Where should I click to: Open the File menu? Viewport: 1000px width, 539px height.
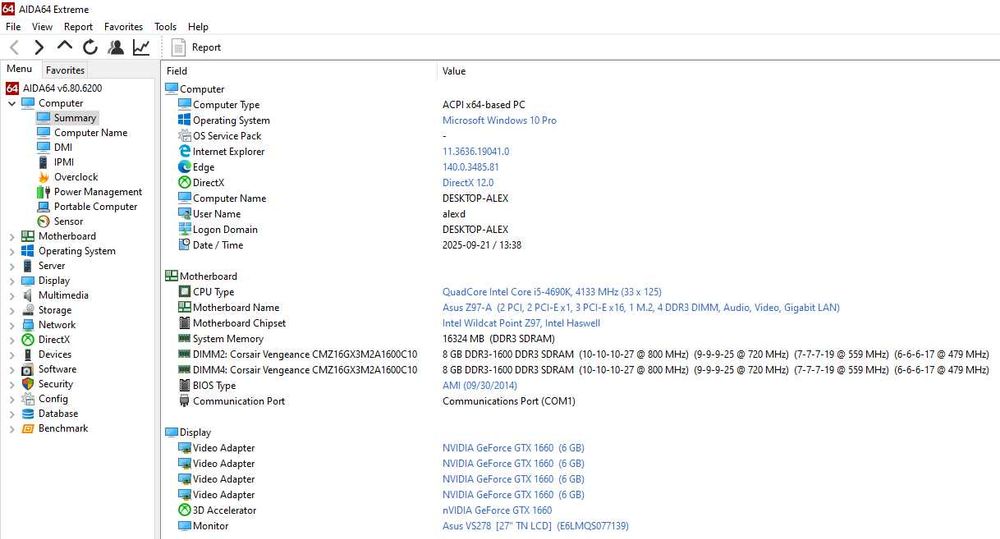13,27
